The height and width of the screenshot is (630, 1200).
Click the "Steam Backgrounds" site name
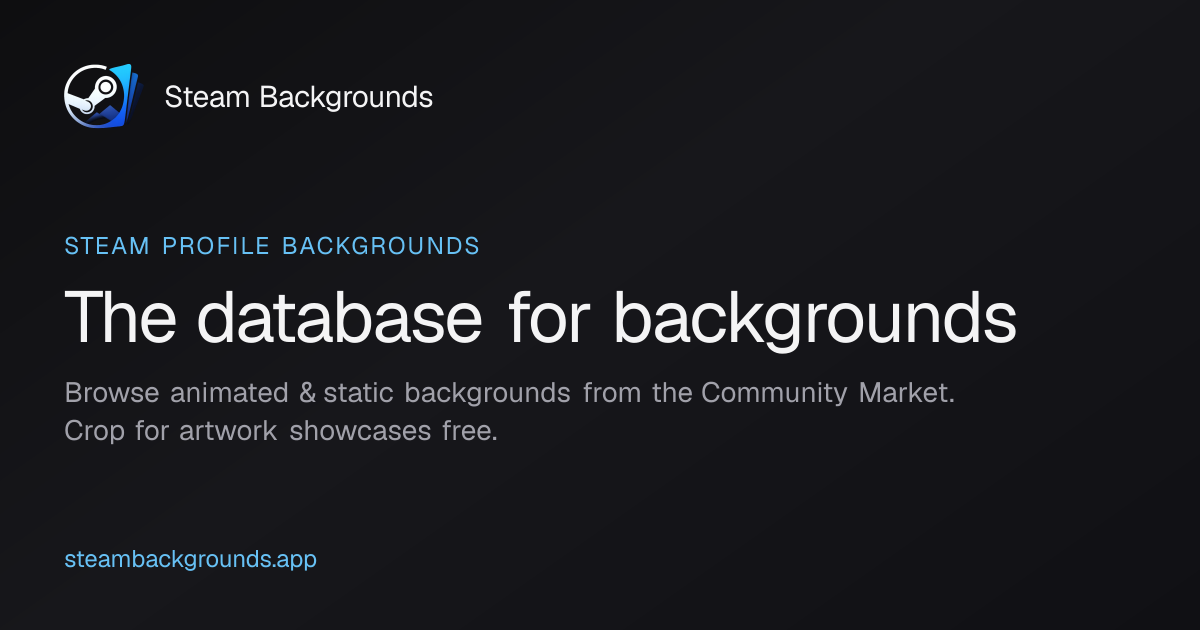tap(298, 97)
